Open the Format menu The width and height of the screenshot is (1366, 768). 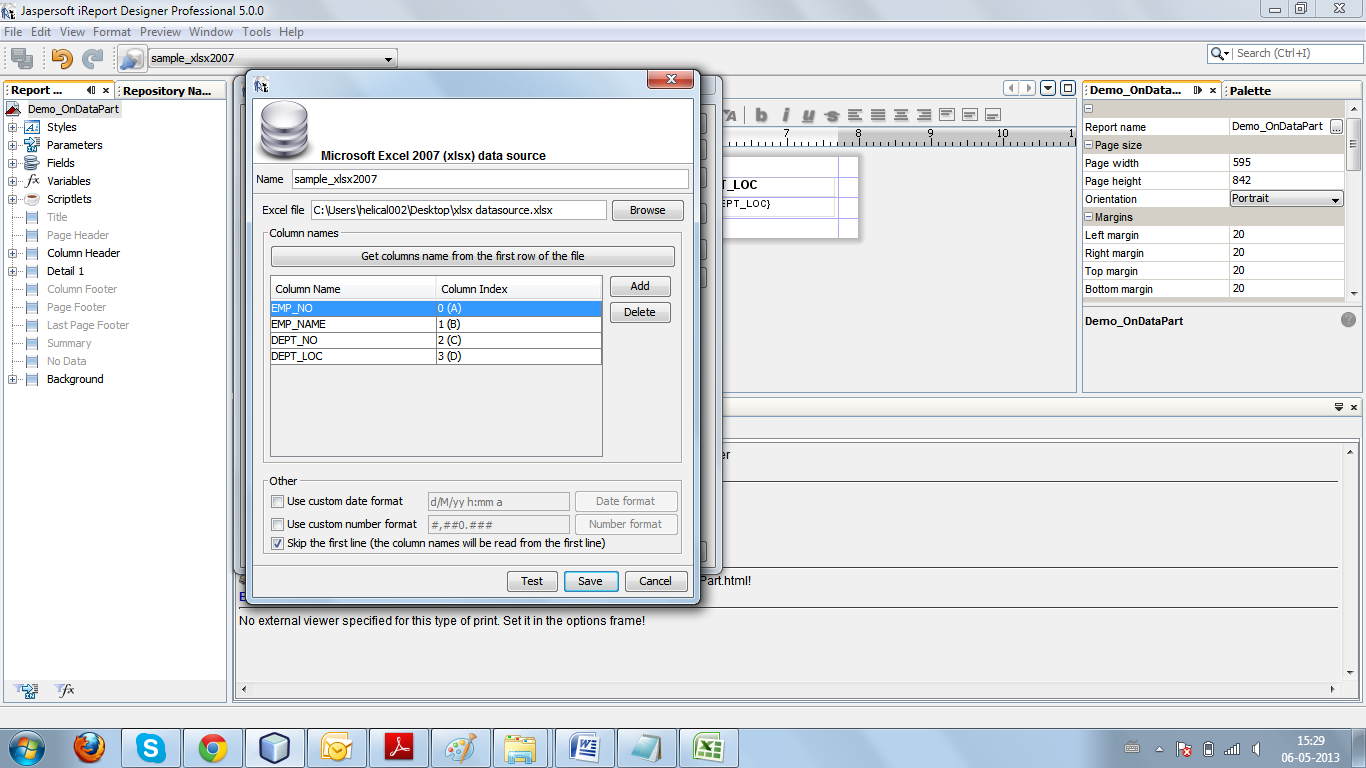pos(112,32)
